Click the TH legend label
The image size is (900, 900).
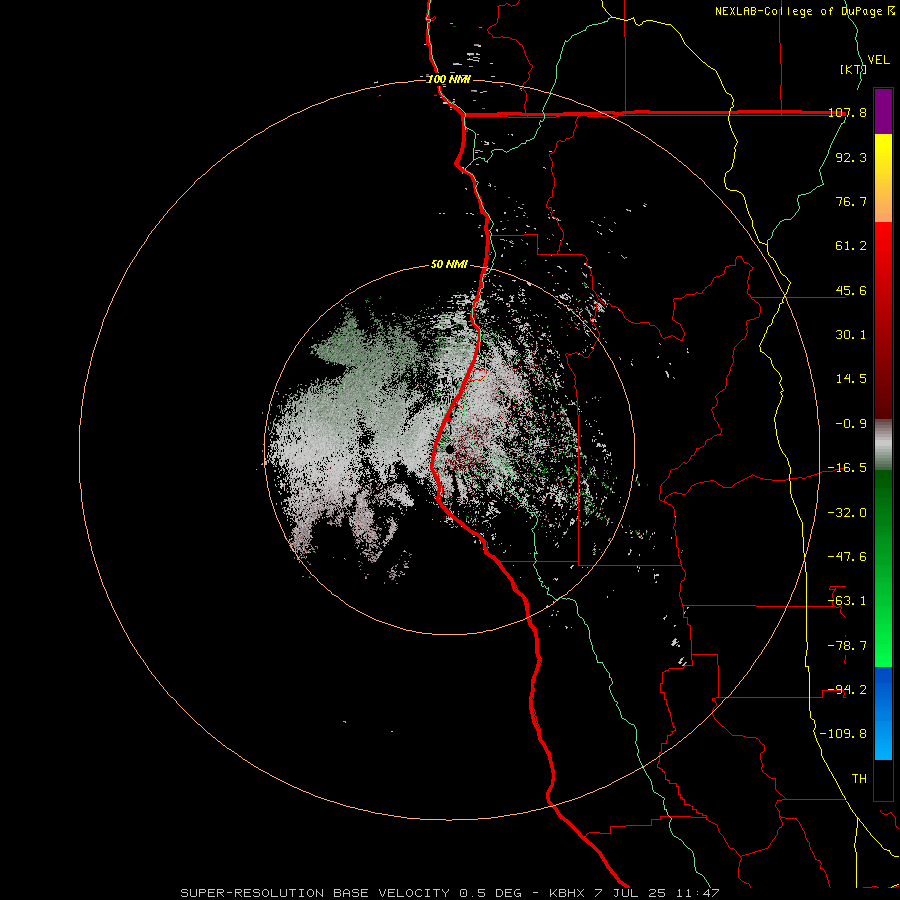pos(859,779)
